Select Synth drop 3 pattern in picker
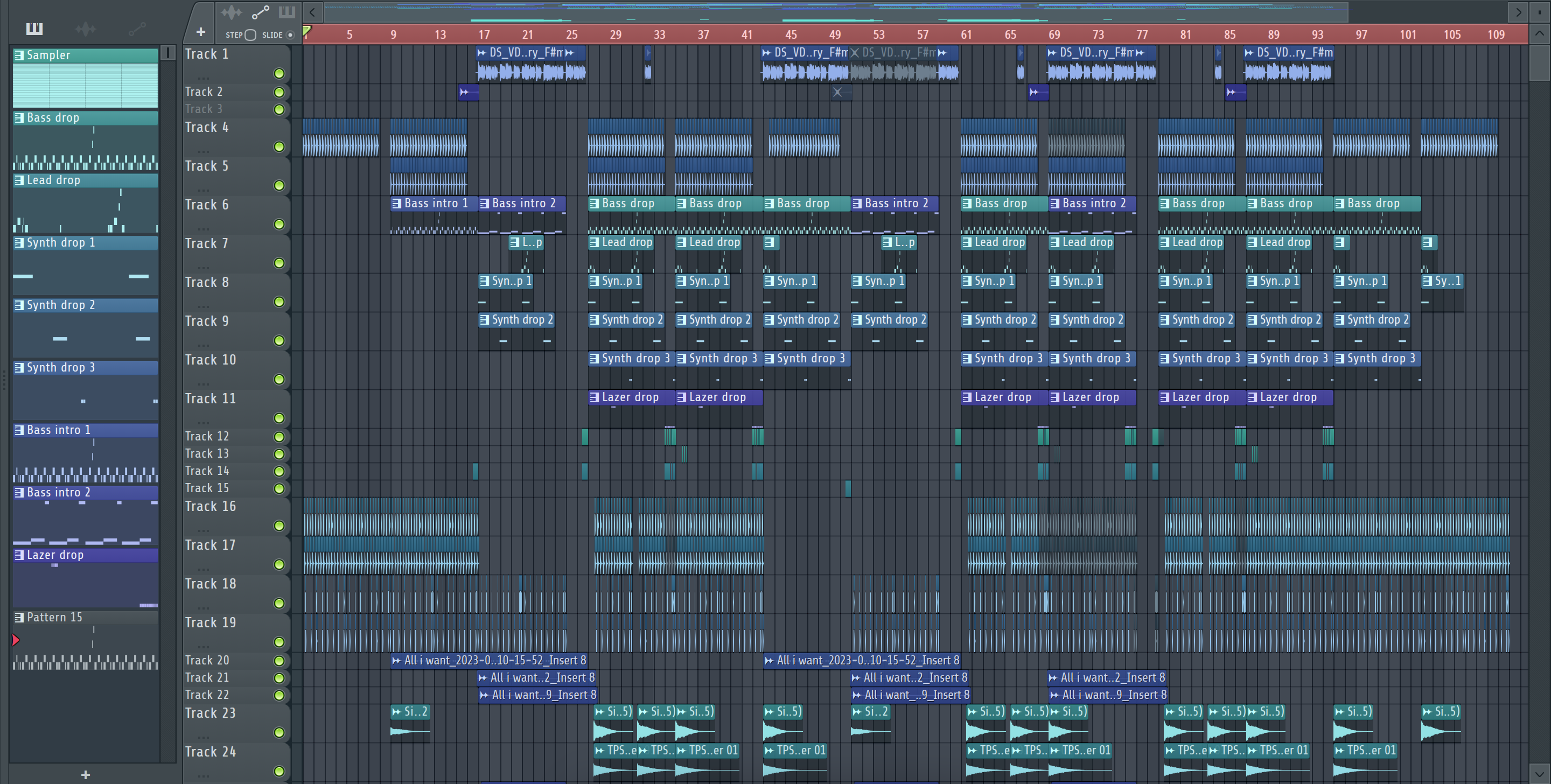 pos(86,390)
